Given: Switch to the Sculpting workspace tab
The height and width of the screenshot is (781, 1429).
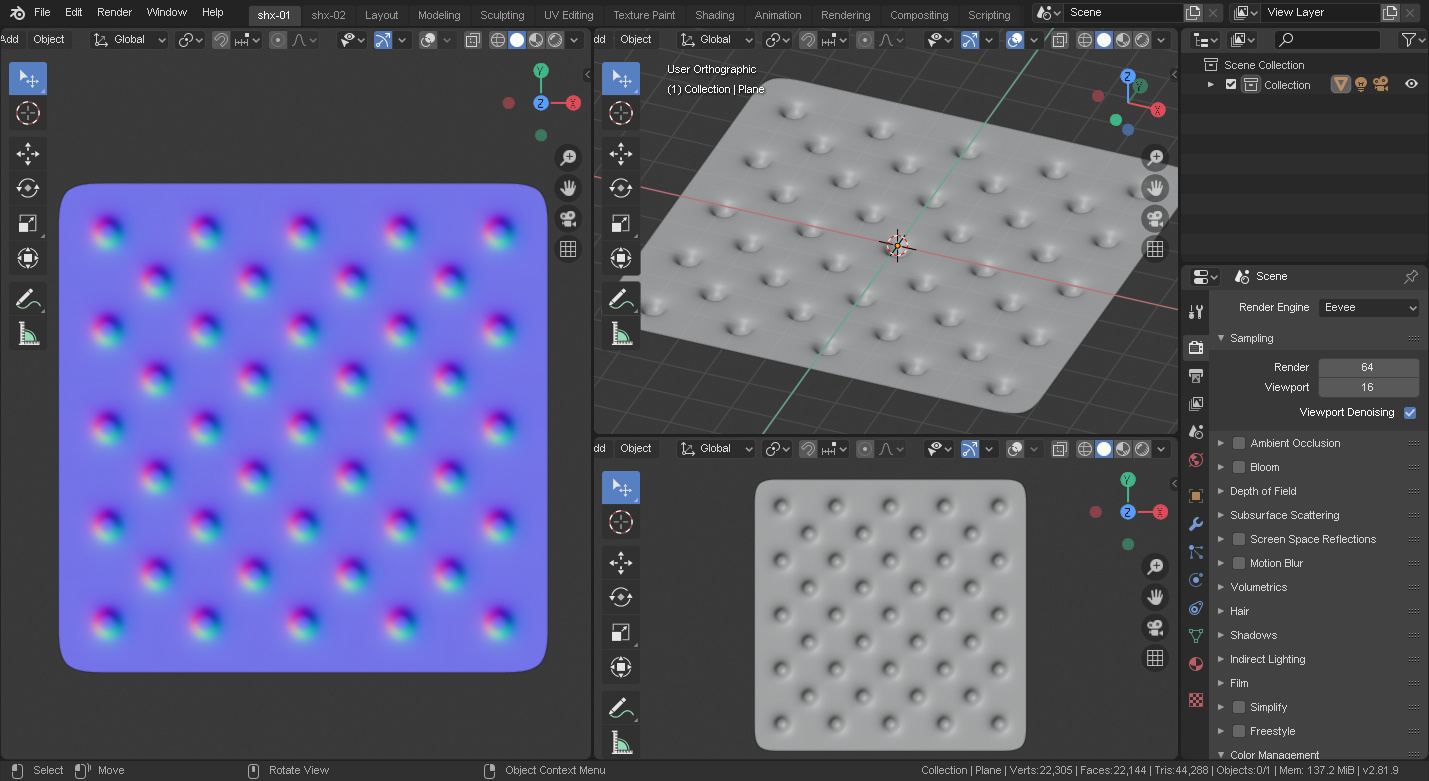Looking at the screenshot, I should (x=502, y=15).
